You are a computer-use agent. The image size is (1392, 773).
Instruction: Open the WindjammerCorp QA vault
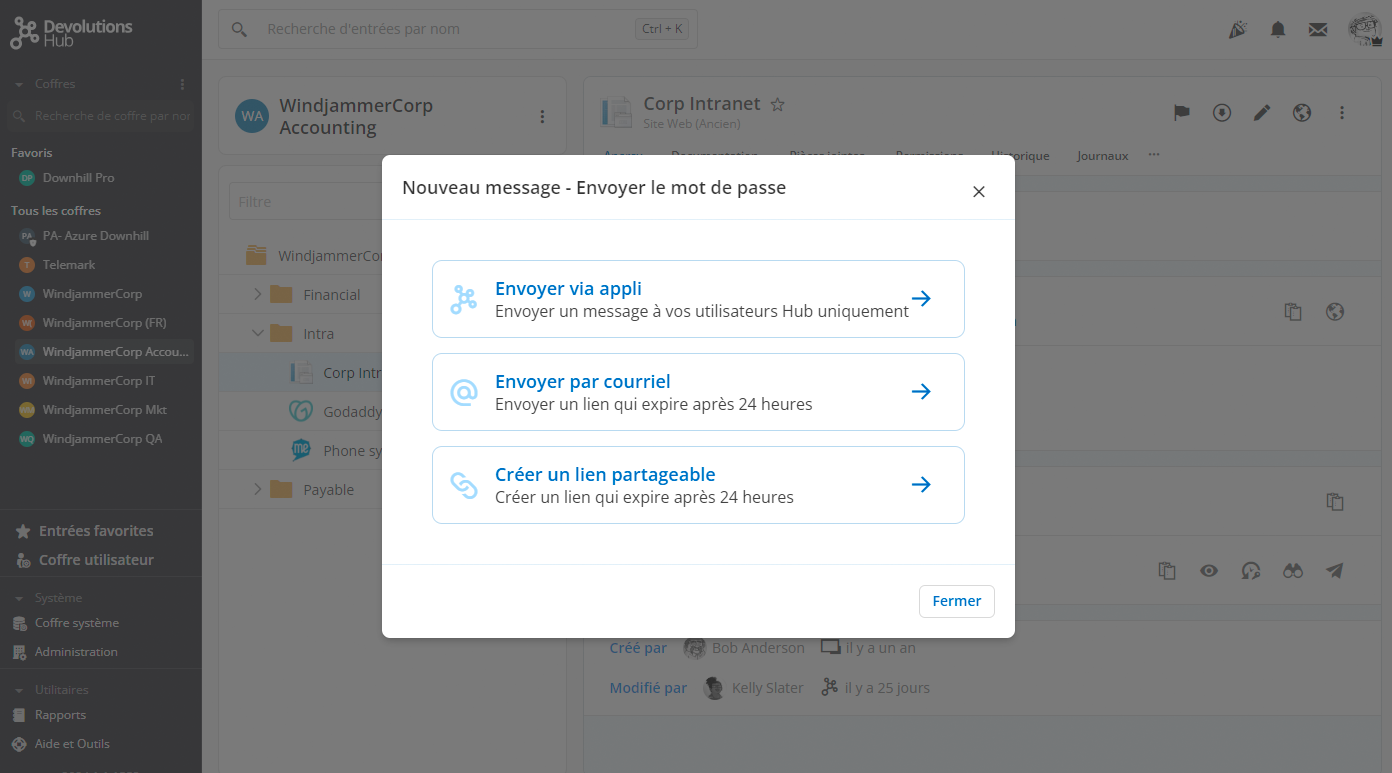point(100,439)
